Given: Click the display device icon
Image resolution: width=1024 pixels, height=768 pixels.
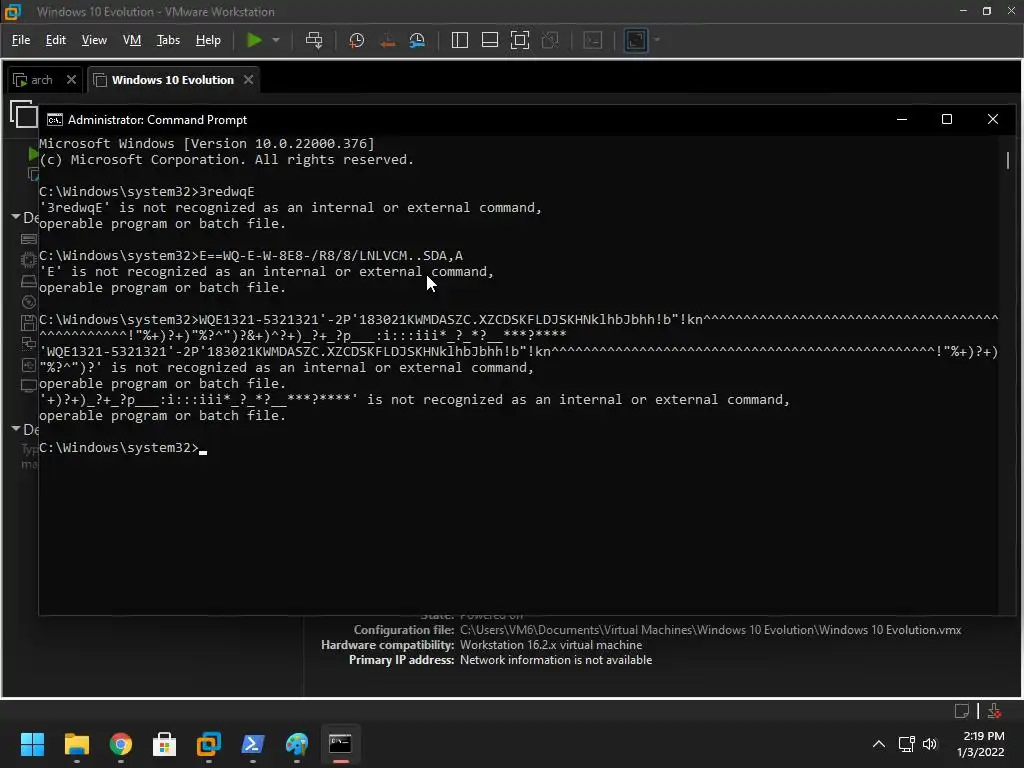Looking at the screenshot, I should click(29, 385).
